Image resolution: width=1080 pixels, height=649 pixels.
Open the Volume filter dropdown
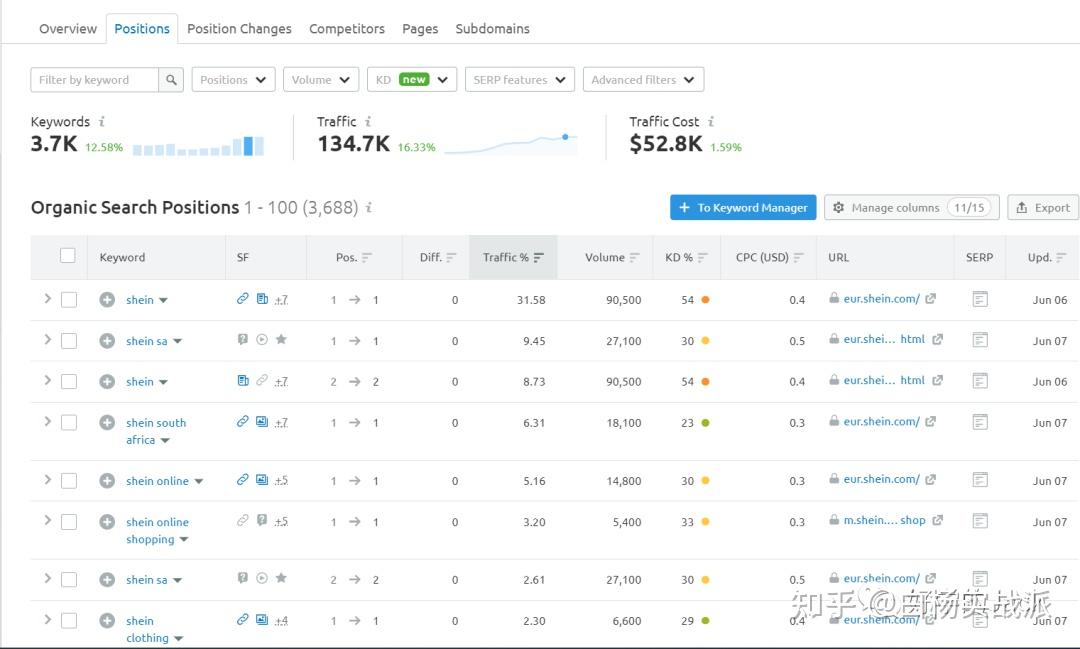pos(320,79)
